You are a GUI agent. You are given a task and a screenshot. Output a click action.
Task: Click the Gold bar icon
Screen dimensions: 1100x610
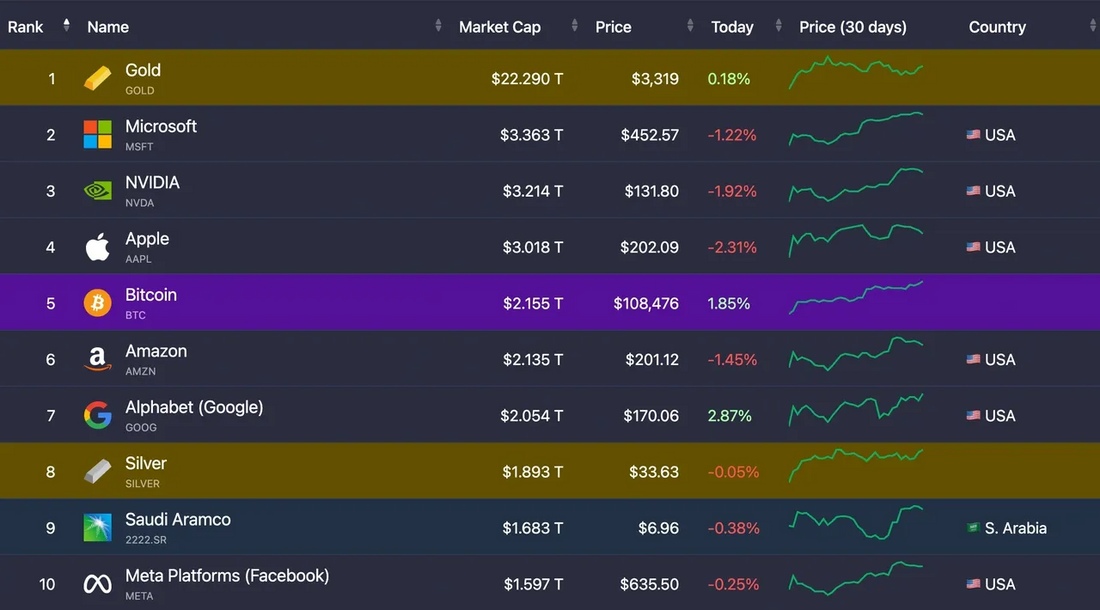pos(98,79)
